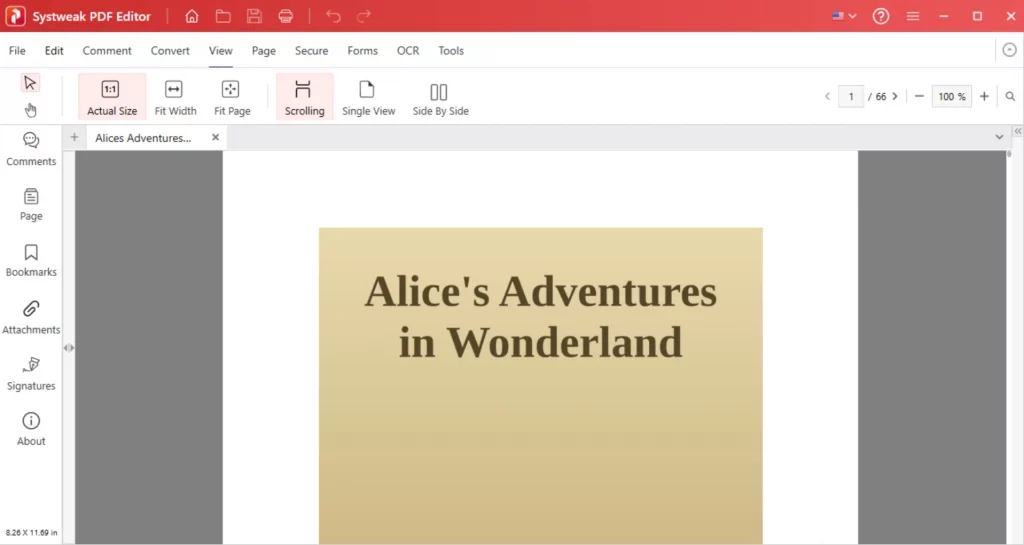Toggle Fit Page view mode
The image size is (1024, 545).
click(x=232, y=97)
